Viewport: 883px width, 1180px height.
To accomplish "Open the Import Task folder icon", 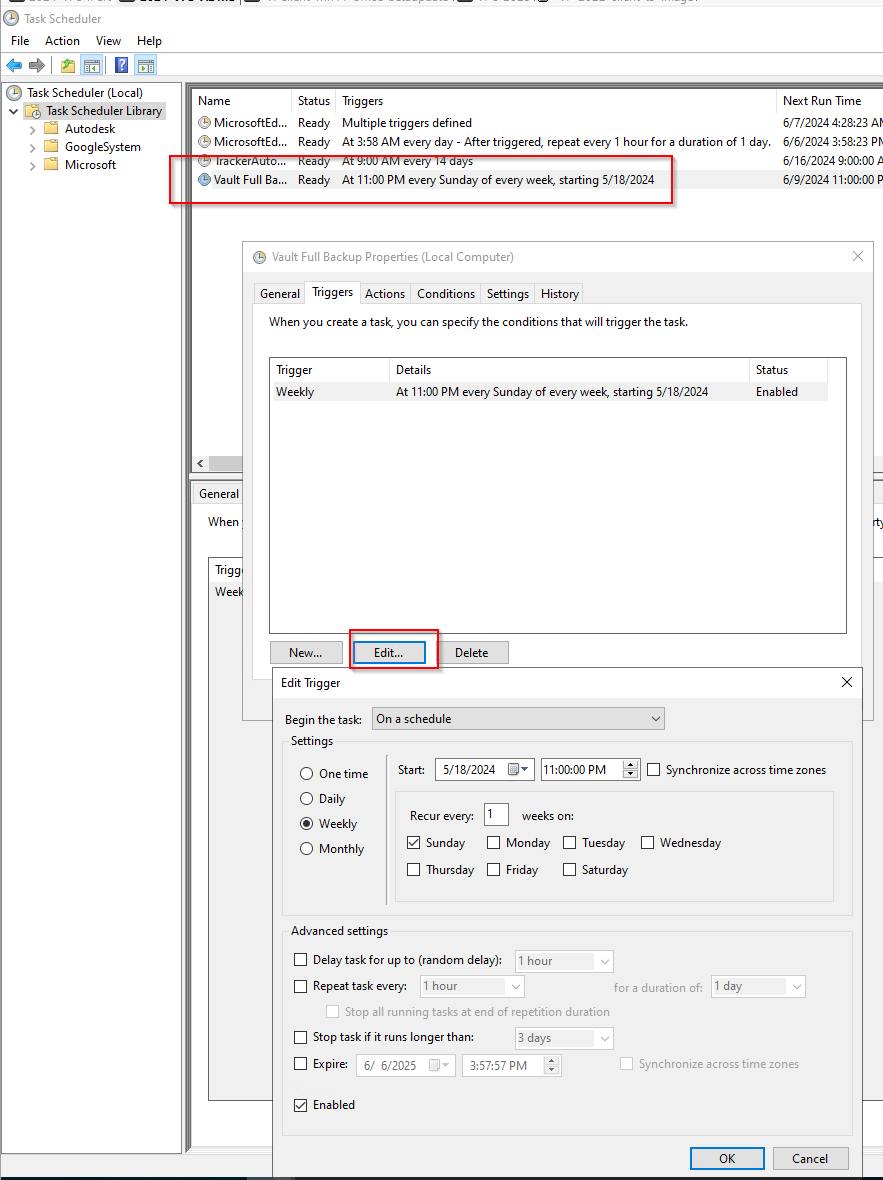I will 66,65.
